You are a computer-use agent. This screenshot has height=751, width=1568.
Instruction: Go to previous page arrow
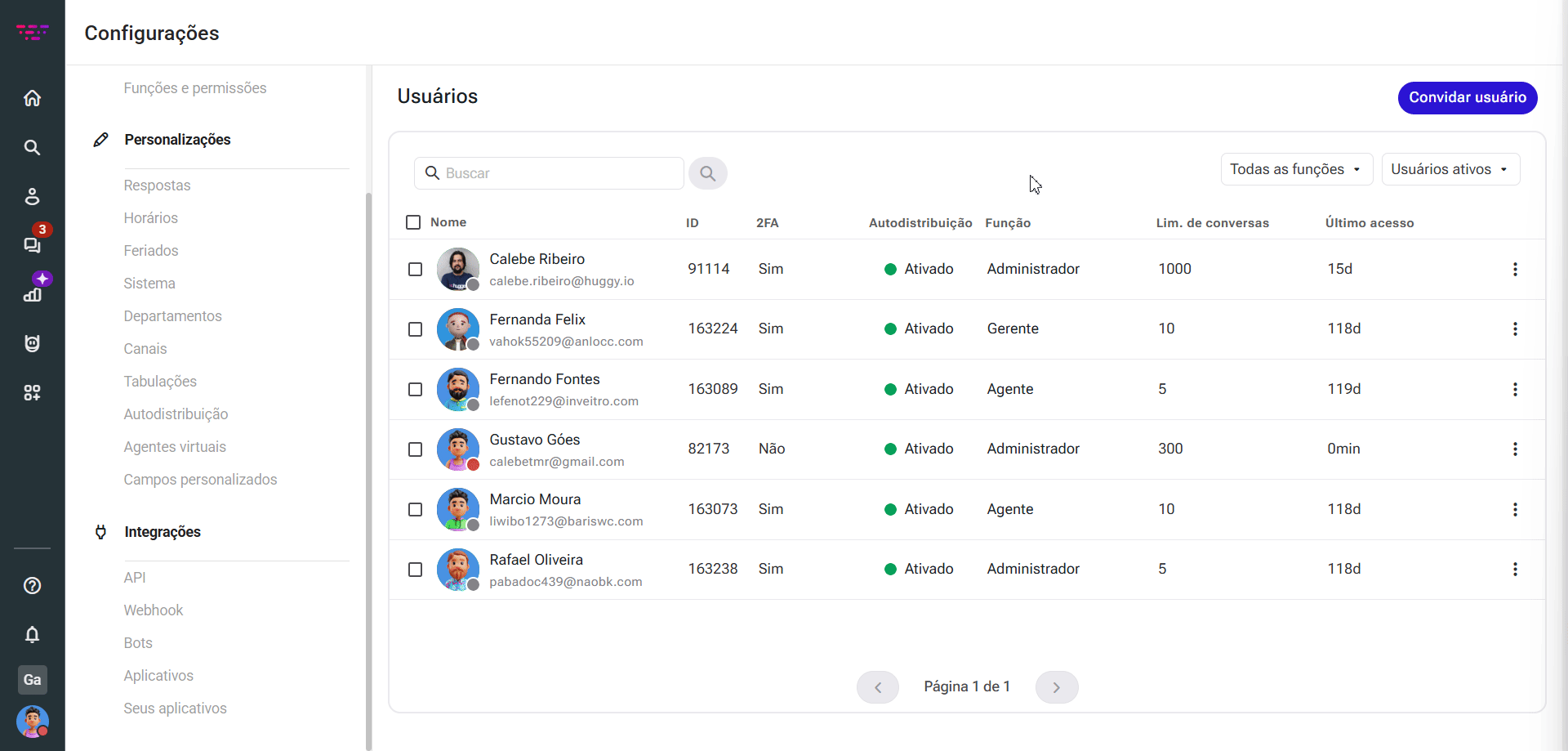[878, 687]
